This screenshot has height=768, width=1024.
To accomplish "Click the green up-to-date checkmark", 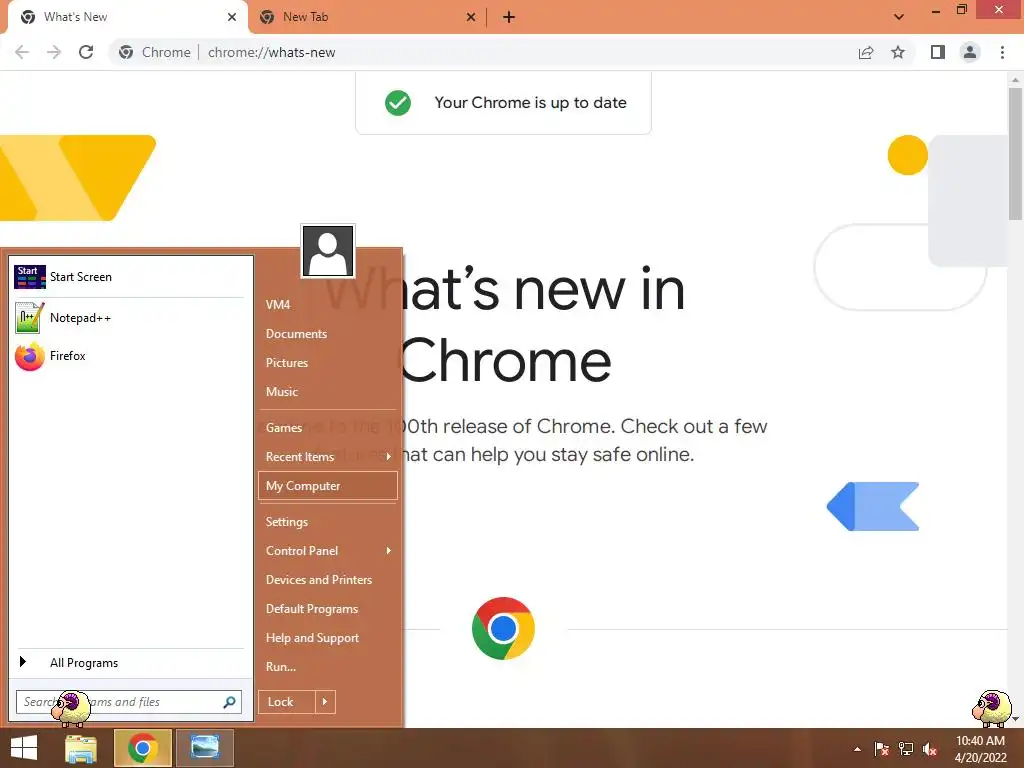I will coord(398,103).
